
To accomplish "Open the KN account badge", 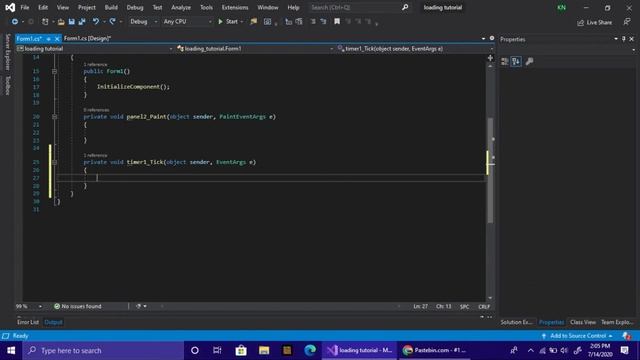I will (562, 8).
